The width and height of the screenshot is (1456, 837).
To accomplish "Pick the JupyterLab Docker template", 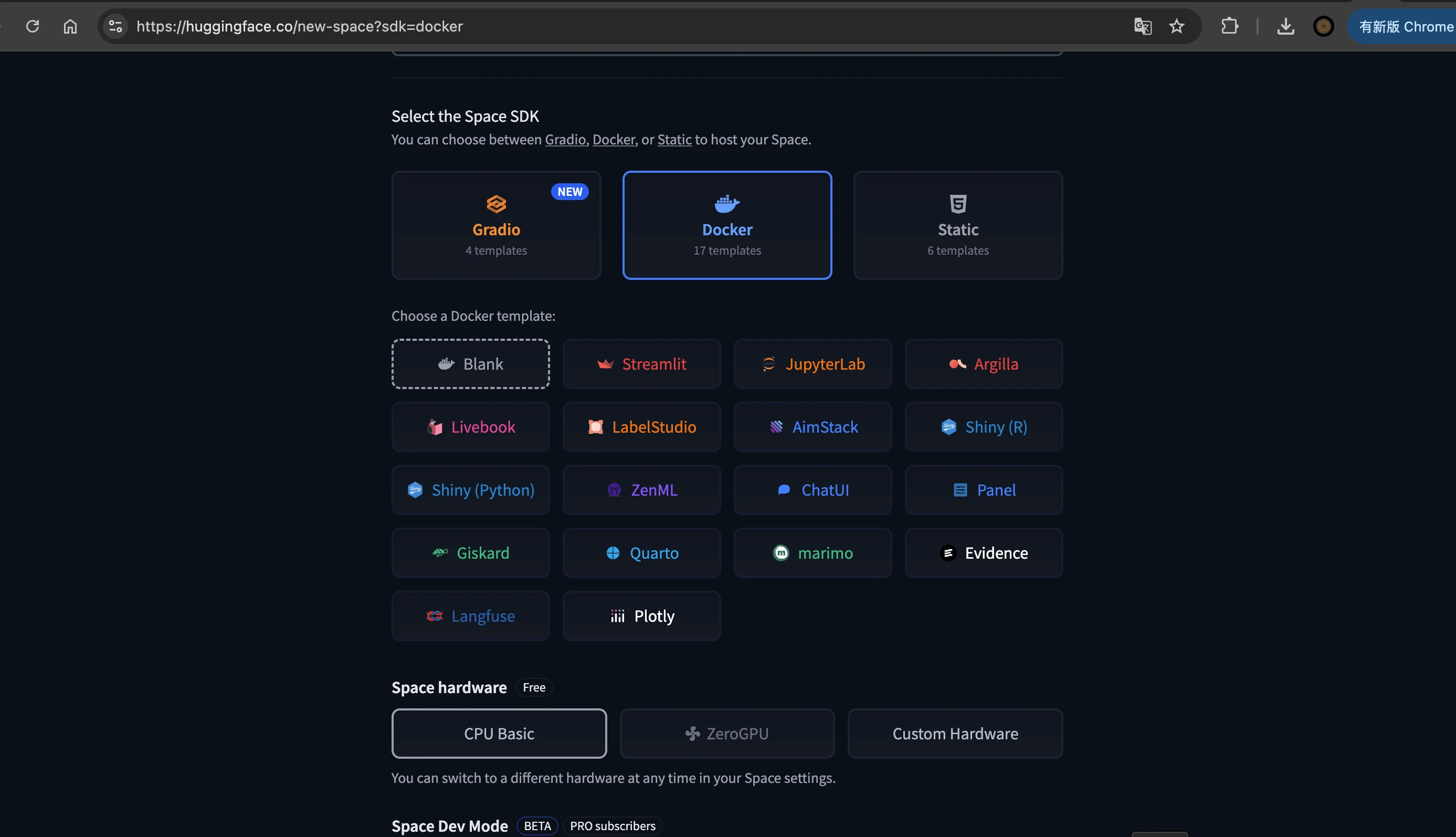I will click(x=813, y=364).
